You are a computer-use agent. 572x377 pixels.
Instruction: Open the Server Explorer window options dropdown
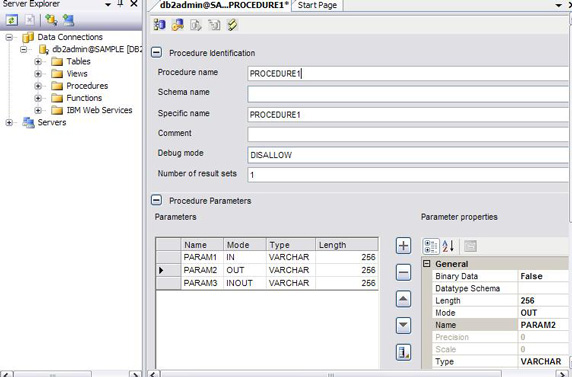[108, 5]
